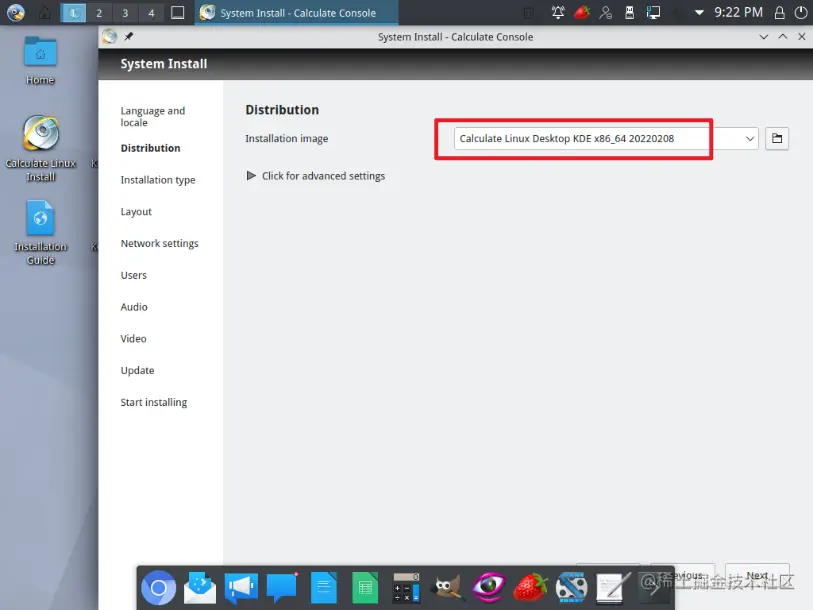
Task: Click the strawberry tray icon
Action: pyautogui.click(x=582, y=12)
